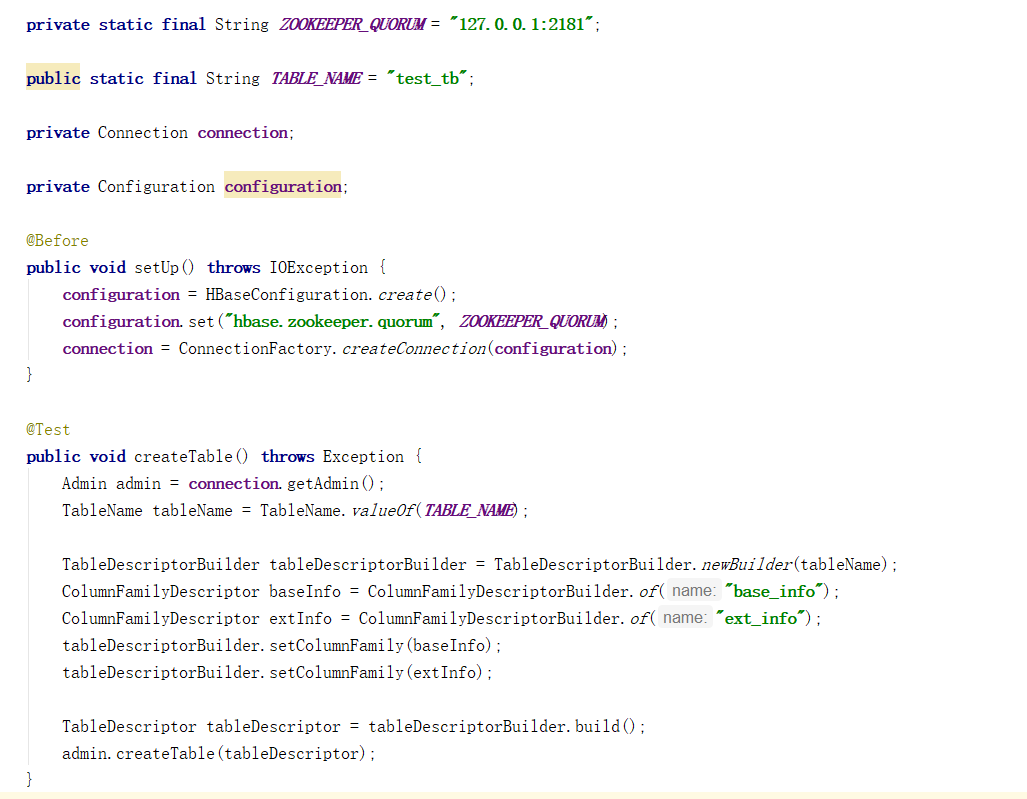Click ConnectionFactory class reference
The width and height of the screenshot is (1027, 799).
[x=255, y=348]
